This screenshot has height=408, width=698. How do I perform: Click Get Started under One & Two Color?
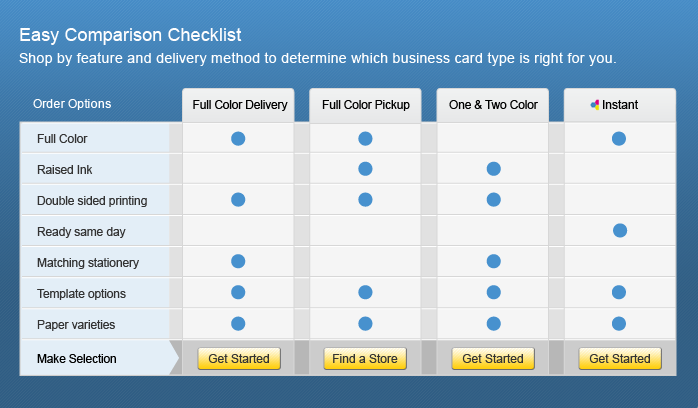pos(493,359)
